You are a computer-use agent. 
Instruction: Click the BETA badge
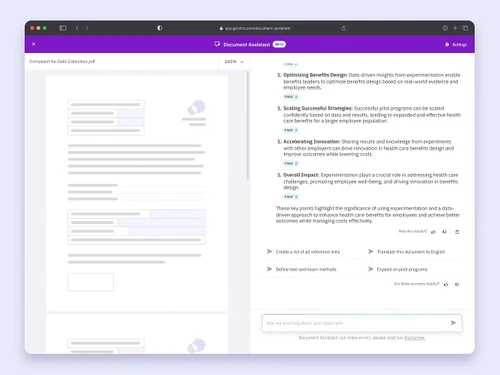(x=279, y=44)
